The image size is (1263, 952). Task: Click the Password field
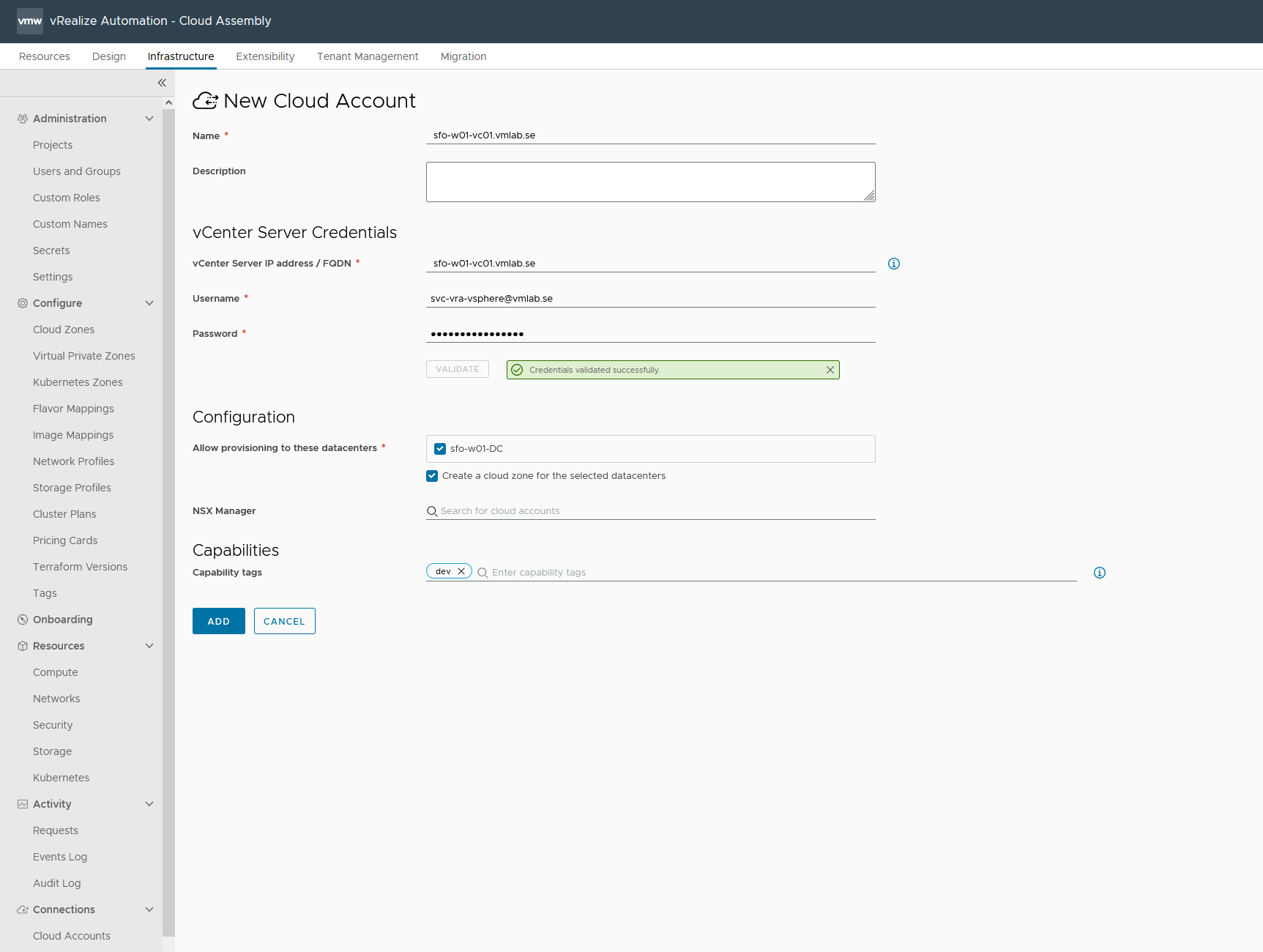tap(651, 334)
